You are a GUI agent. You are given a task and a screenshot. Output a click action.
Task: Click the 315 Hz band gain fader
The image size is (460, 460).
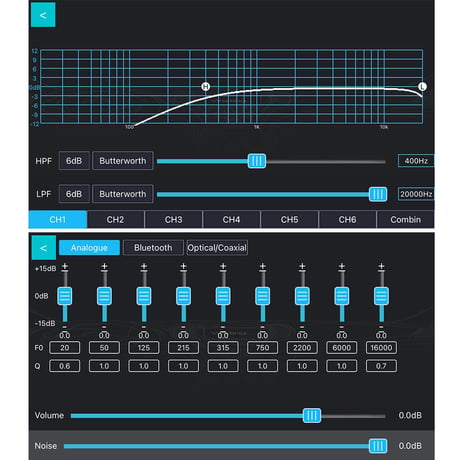click(223, 296)
